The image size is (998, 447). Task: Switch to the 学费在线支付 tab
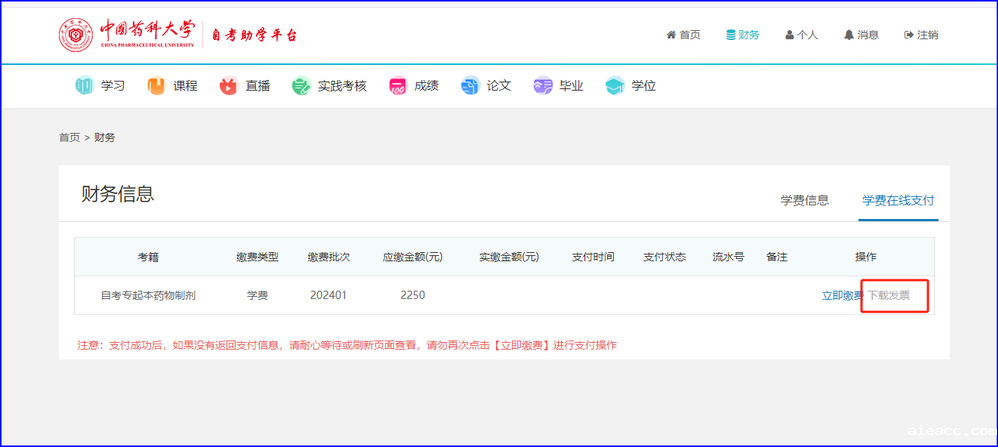click(x=898, y=200)
